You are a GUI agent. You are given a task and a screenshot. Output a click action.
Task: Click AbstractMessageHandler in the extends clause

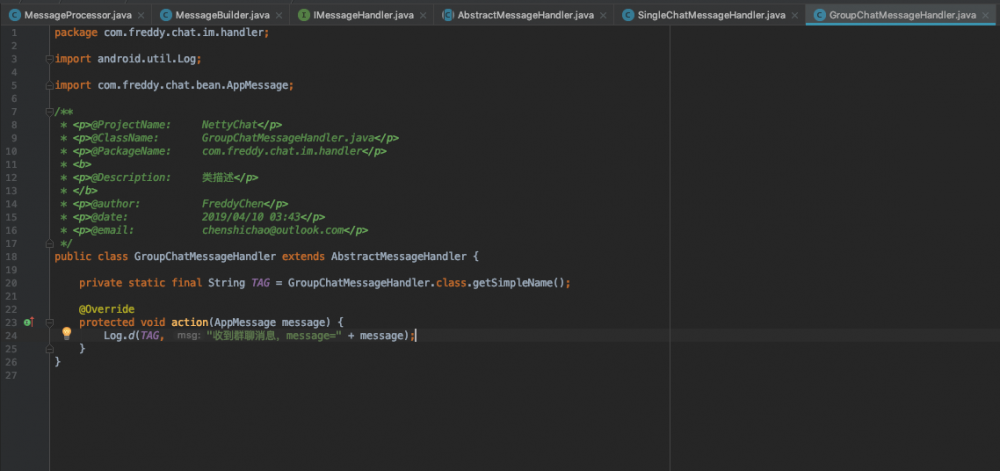(x=399, y=256)
